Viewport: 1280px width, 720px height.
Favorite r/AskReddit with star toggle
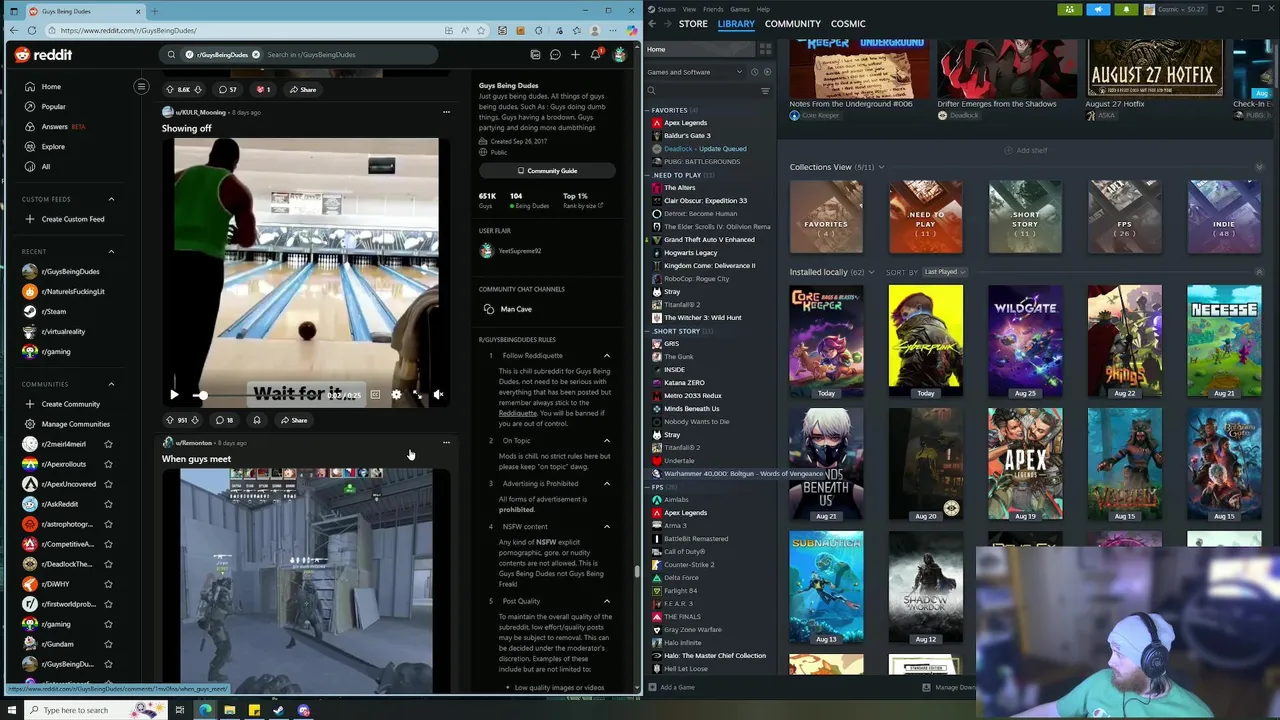click(x=108, y=504)
